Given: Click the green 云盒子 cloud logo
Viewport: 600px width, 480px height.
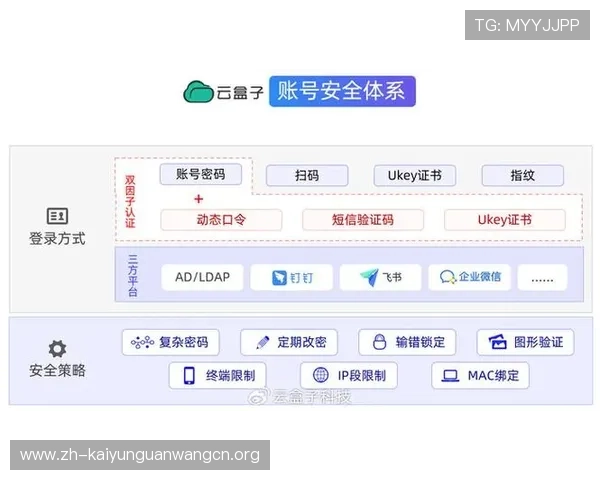Looking at the screenshot, I should (x=198, y=92).
